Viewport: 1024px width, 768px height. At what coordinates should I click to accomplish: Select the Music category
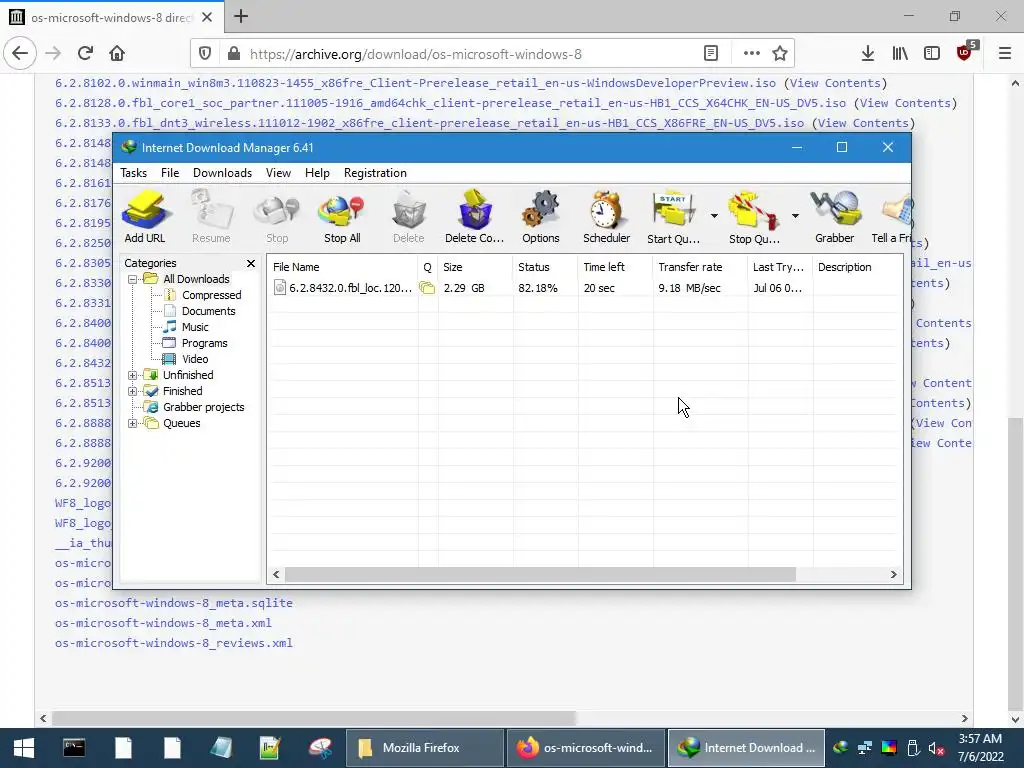[195, 327]
